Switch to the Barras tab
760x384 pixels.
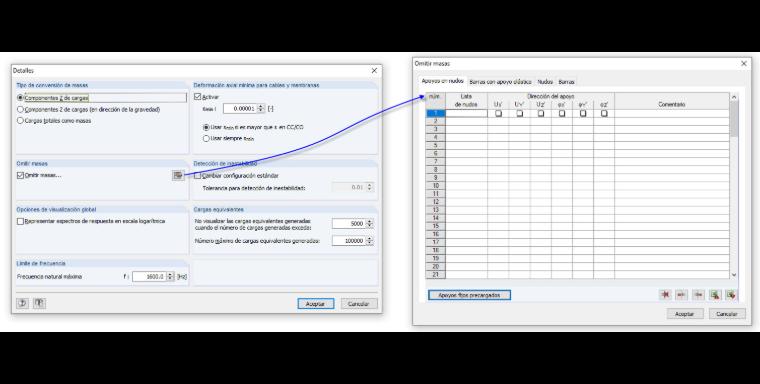pos(567,82)
